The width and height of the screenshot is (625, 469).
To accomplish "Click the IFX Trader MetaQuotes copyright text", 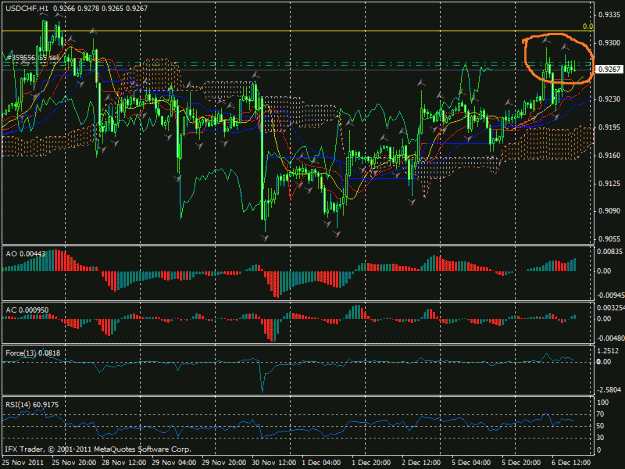I will [98, 449].
